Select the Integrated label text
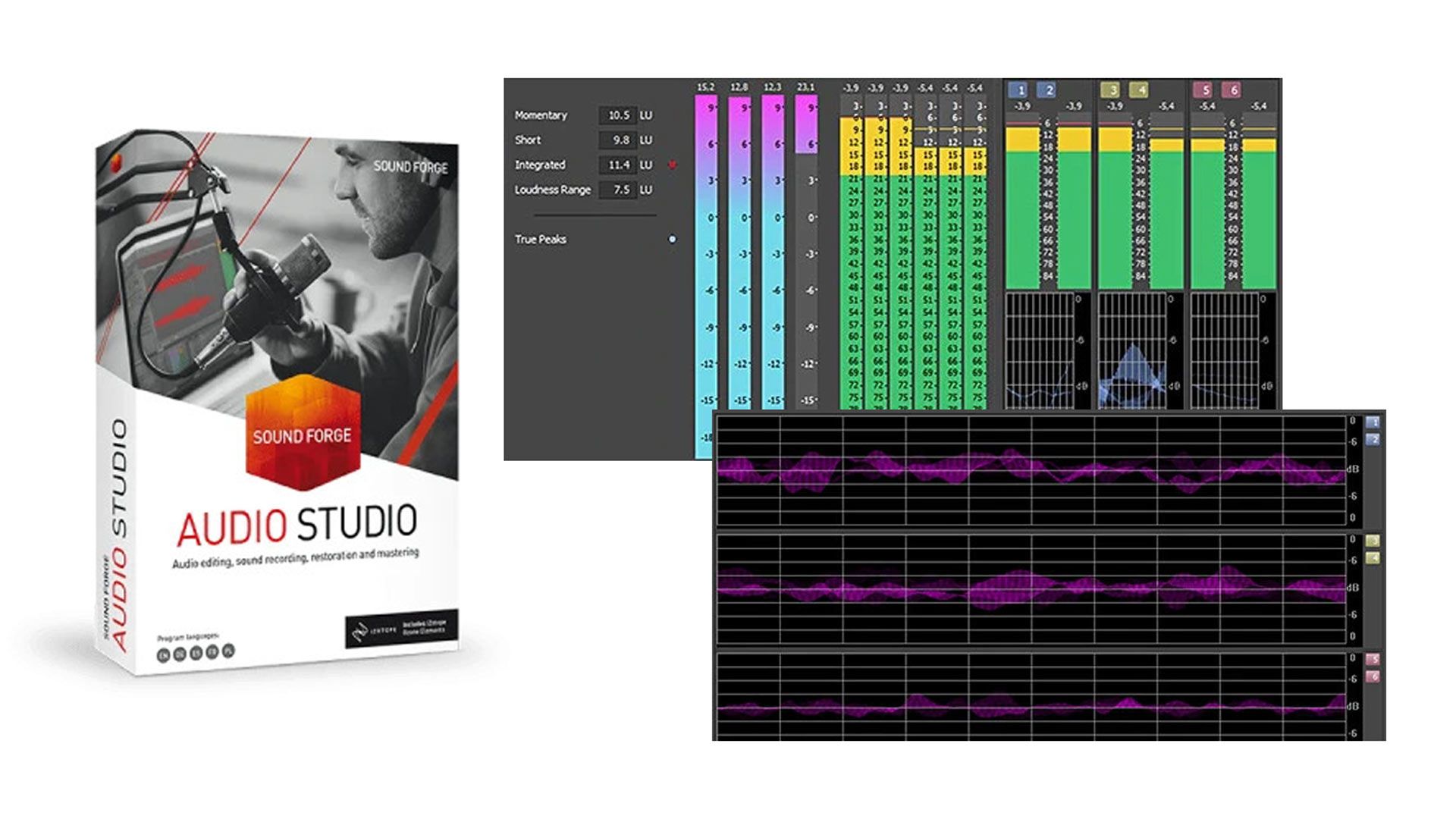1456x819 pixels. [x=540, y=164]
